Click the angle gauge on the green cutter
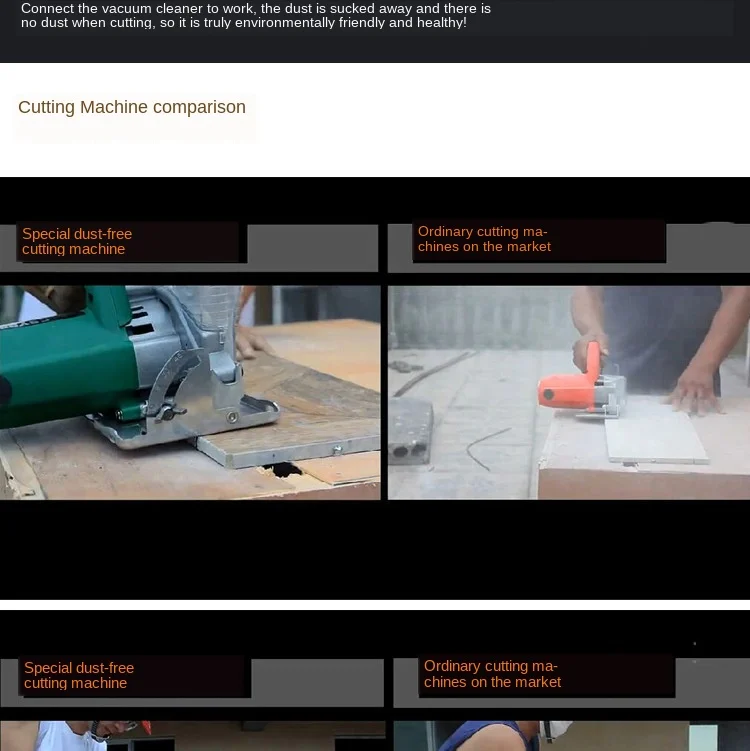The width and height of the screenshot is (750, 751). (175, 378)
